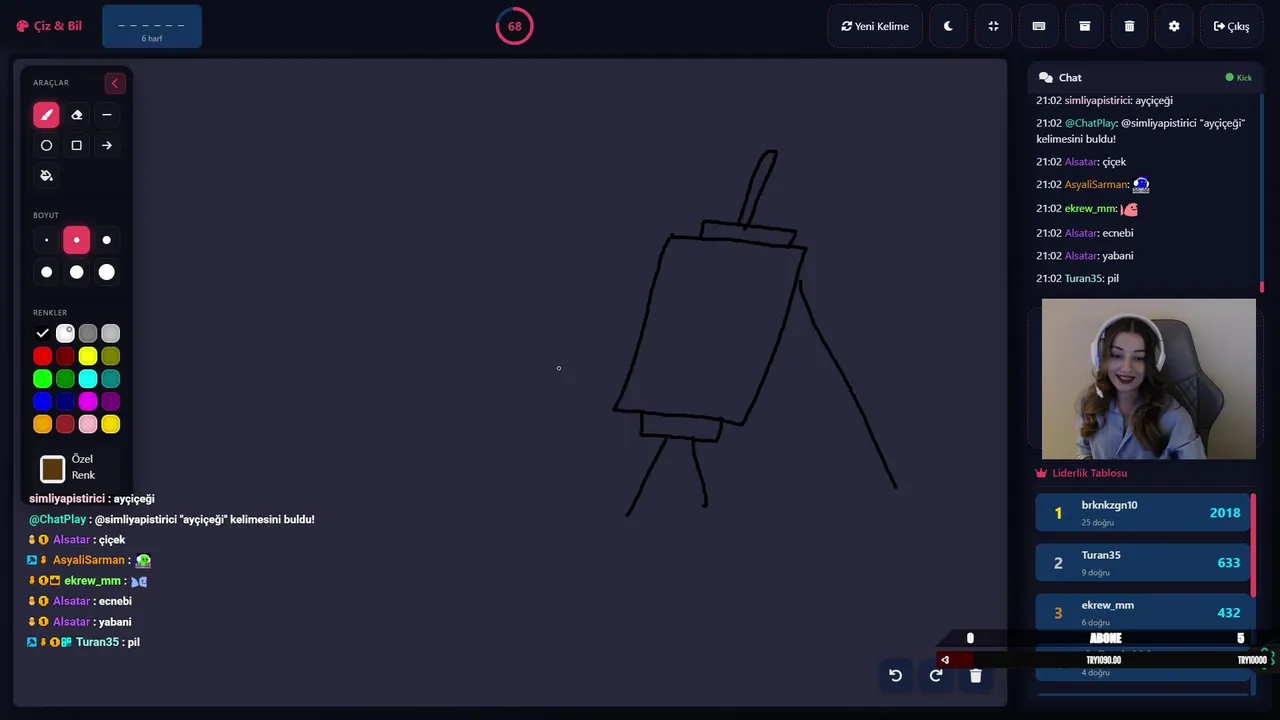The image size is (1280, 720).
Task: Pick the olive color swatch
Action: [111, 356]
